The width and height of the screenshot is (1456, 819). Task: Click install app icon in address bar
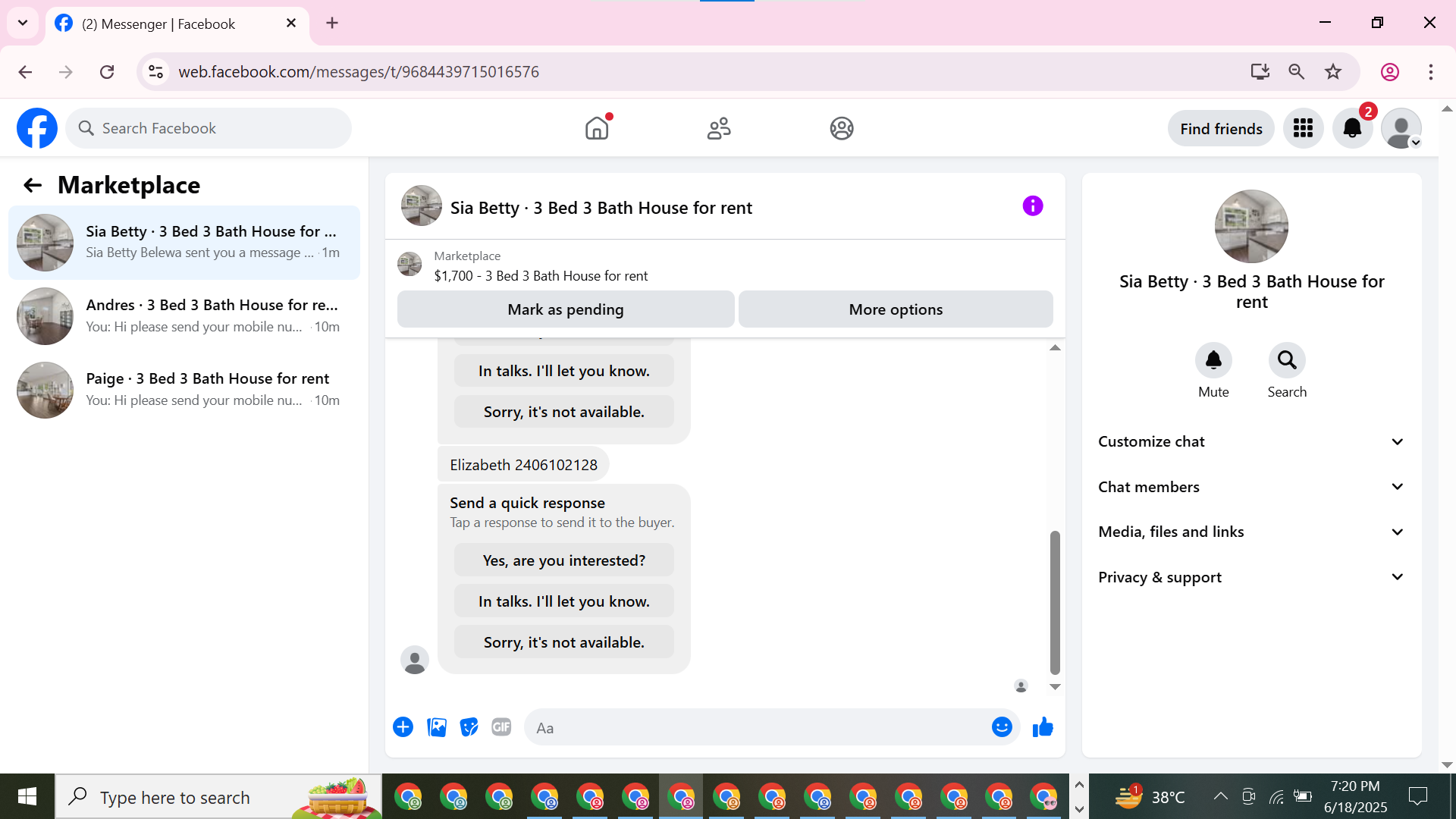(x=1260, y=72)
